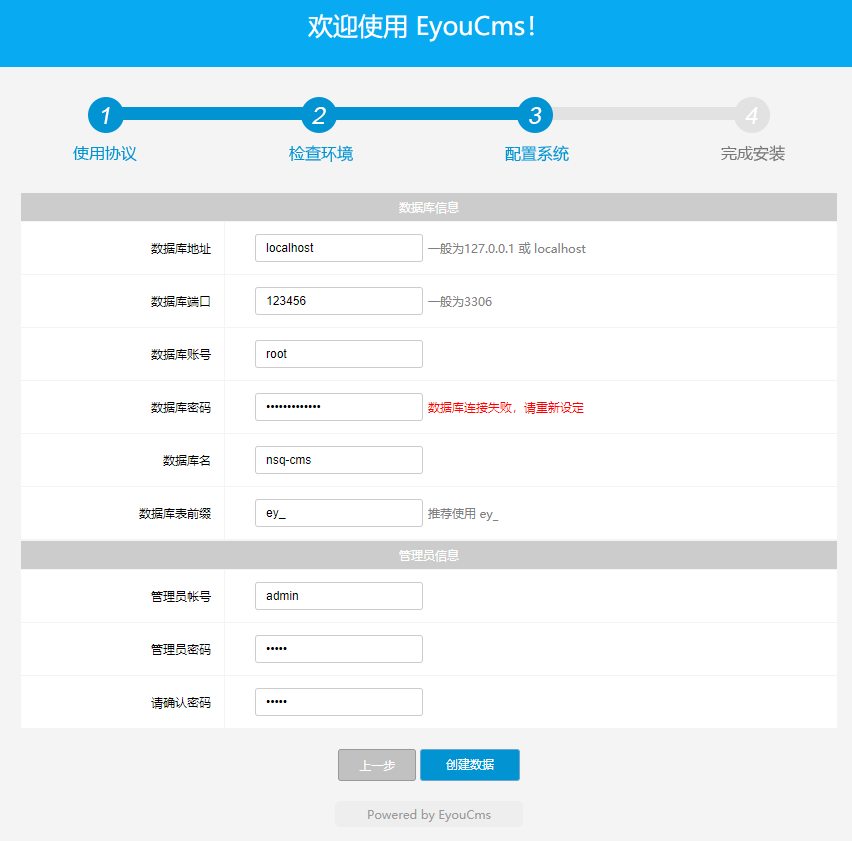The image size is (852, 841).
Task: Click the 请确认密码 label
Action: (x=180, y=702)
